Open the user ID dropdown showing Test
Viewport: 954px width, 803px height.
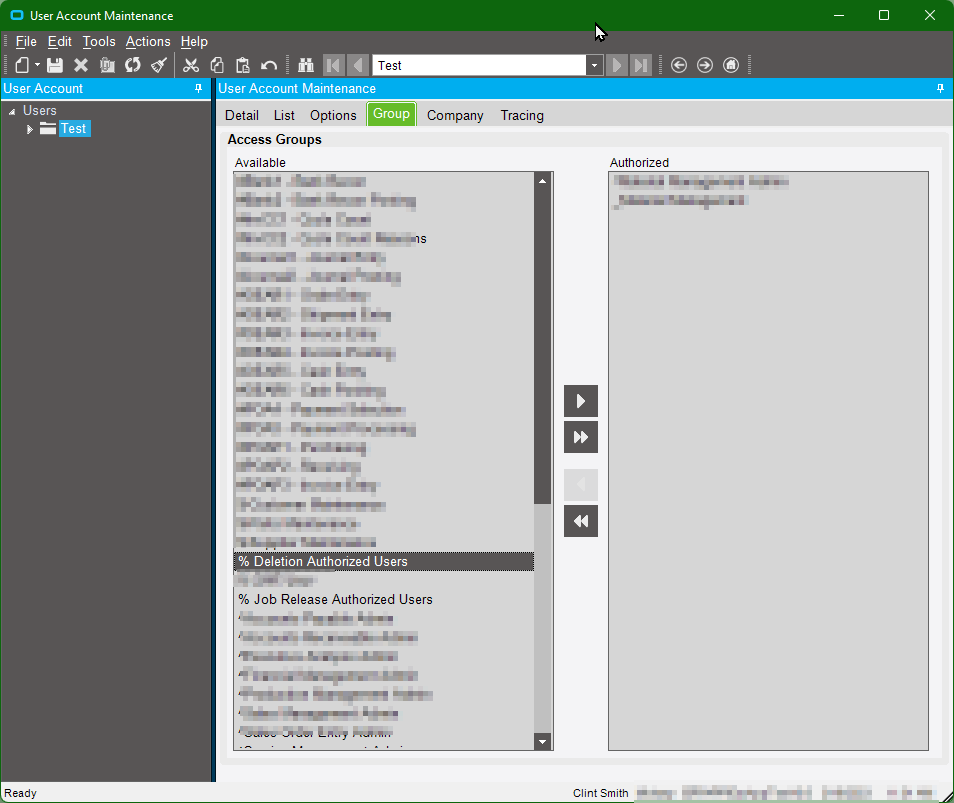point(594,65)
